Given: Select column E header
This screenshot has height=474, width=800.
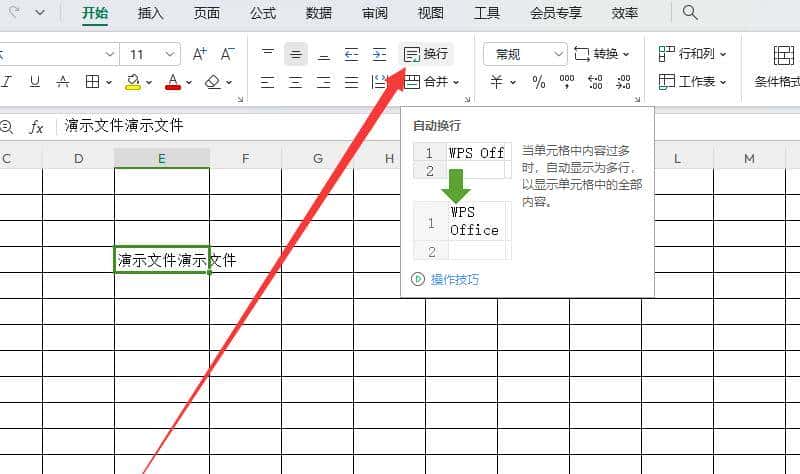Looking at the screenshot, I should tap(162, 158).
